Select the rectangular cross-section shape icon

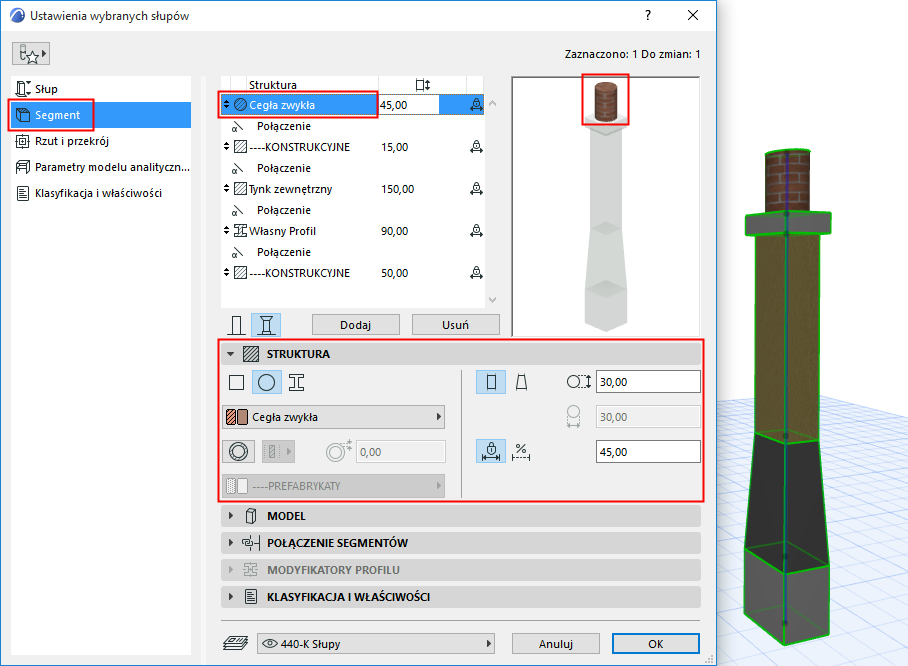pyautogui.click(x=238, y=381)
